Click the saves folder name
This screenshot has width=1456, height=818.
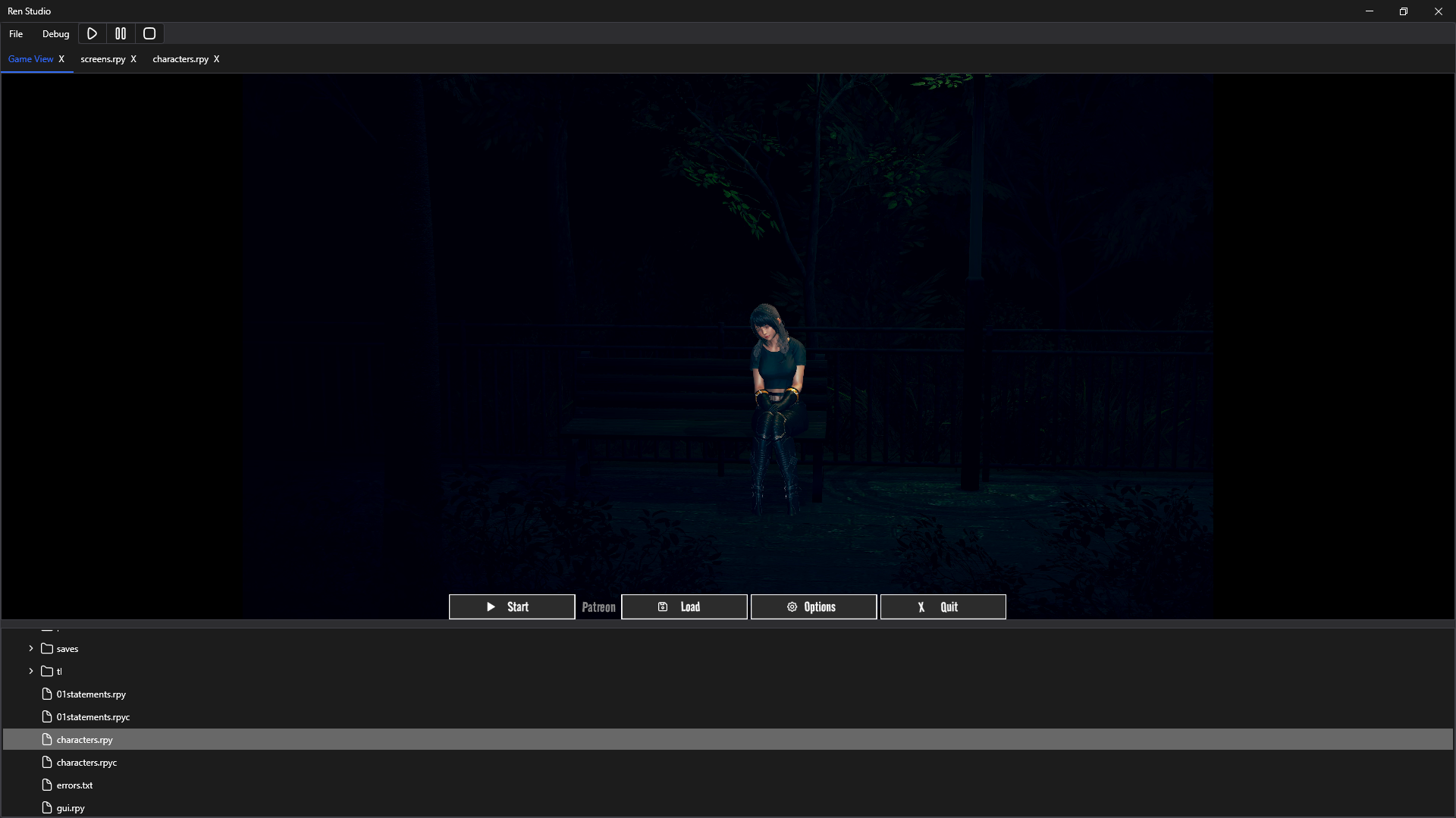click(67, 649)
